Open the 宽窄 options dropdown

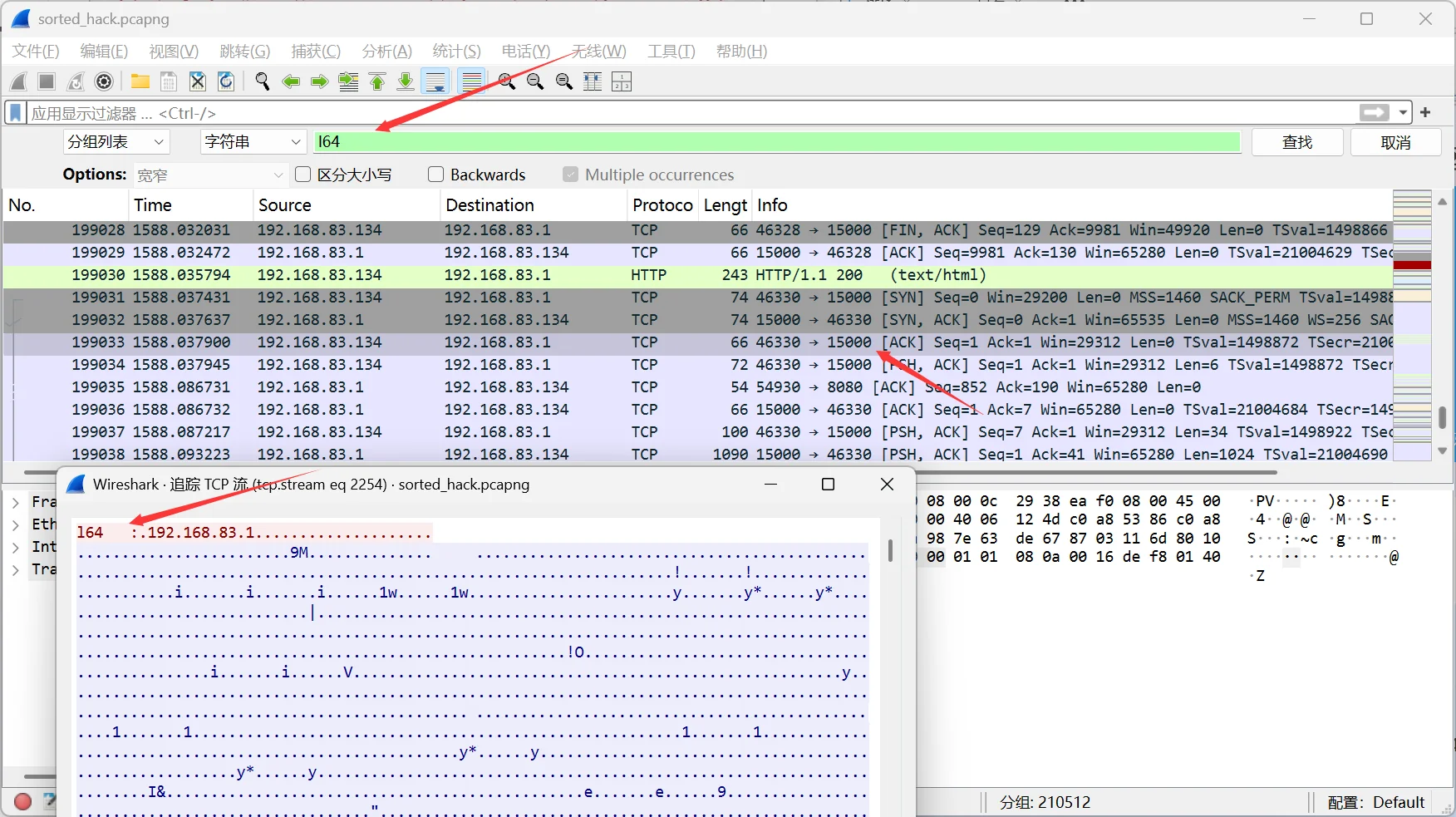[210, 175]
